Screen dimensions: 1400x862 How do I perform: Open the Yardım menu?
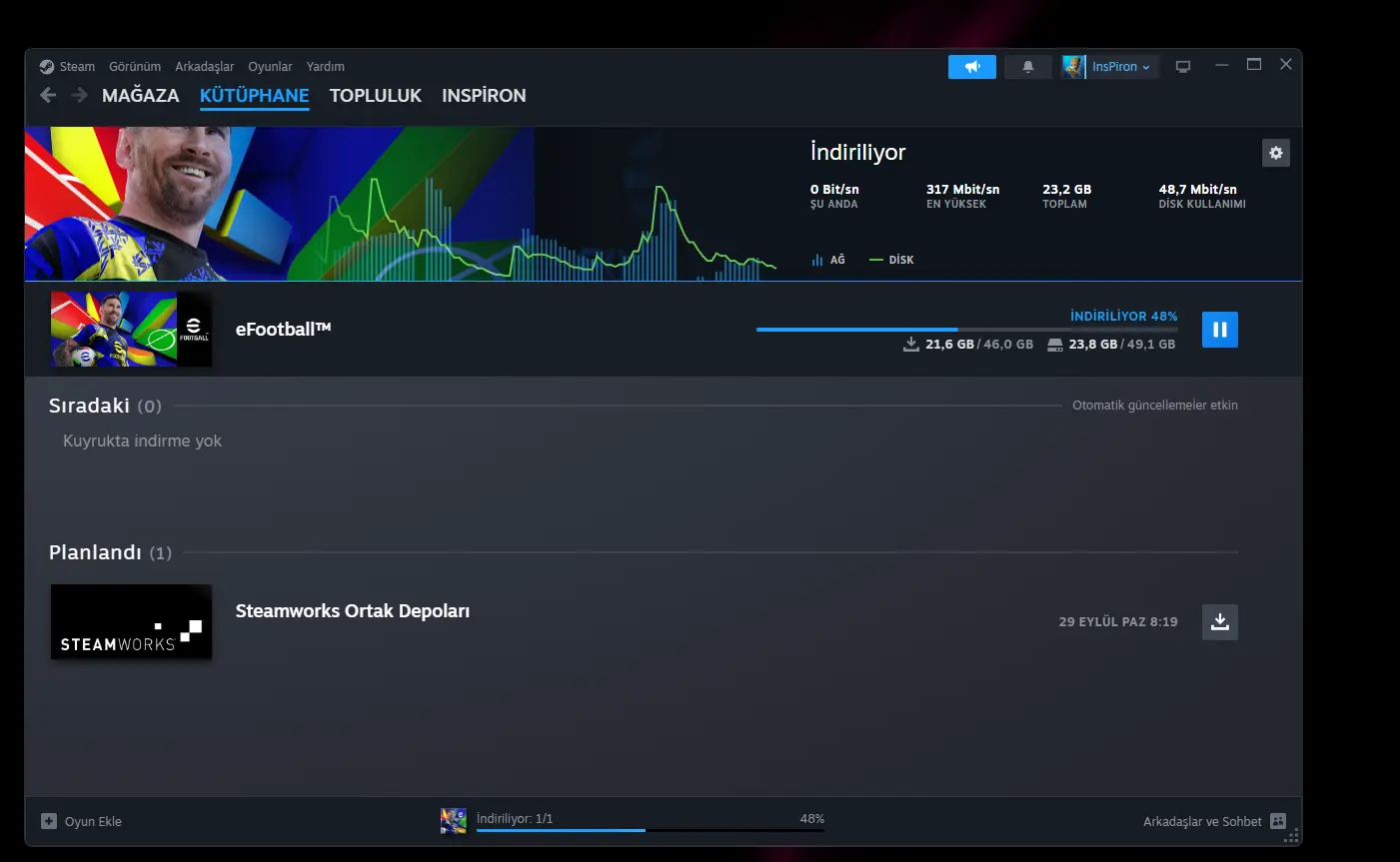(x=326, y=67)
